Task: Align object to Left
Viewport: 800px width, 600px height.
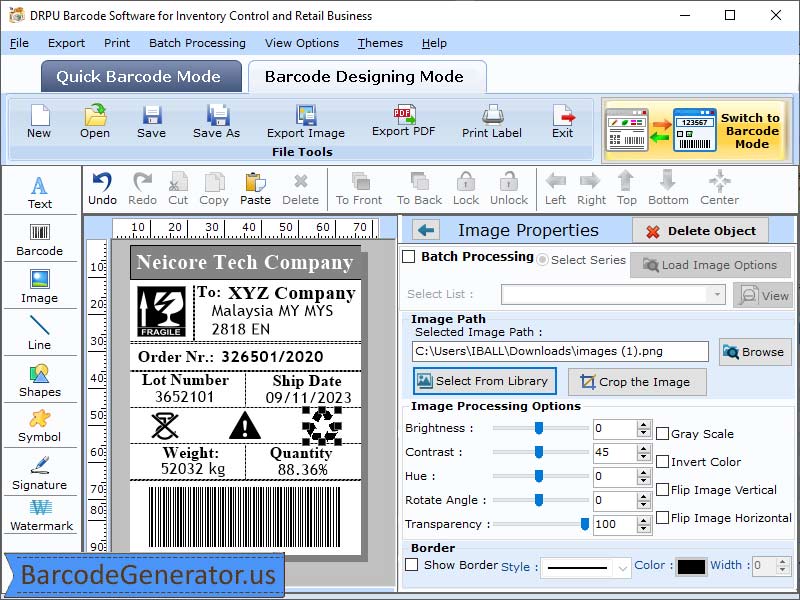Action: pyautogui.click(x=556, y=189)
